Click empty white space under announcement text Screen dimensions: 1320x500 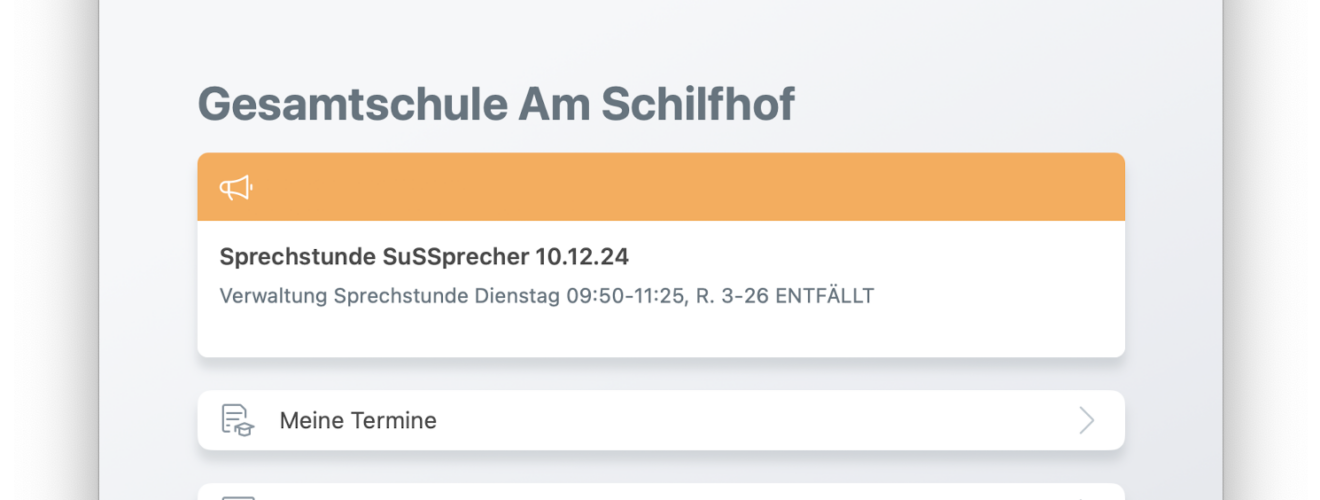(x=661, y=333)
